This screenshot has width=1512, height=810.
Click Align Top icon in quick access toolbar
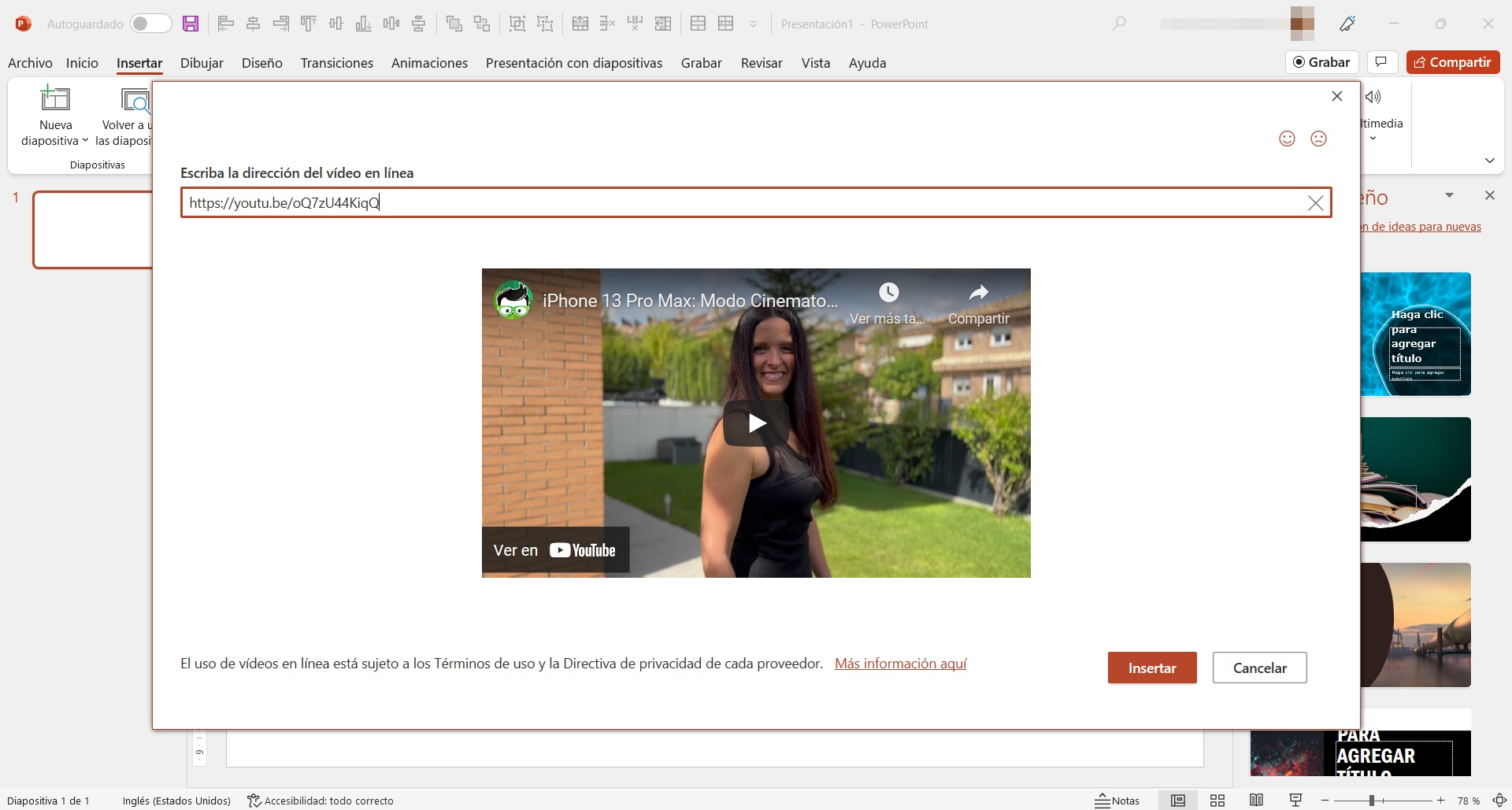309,24
